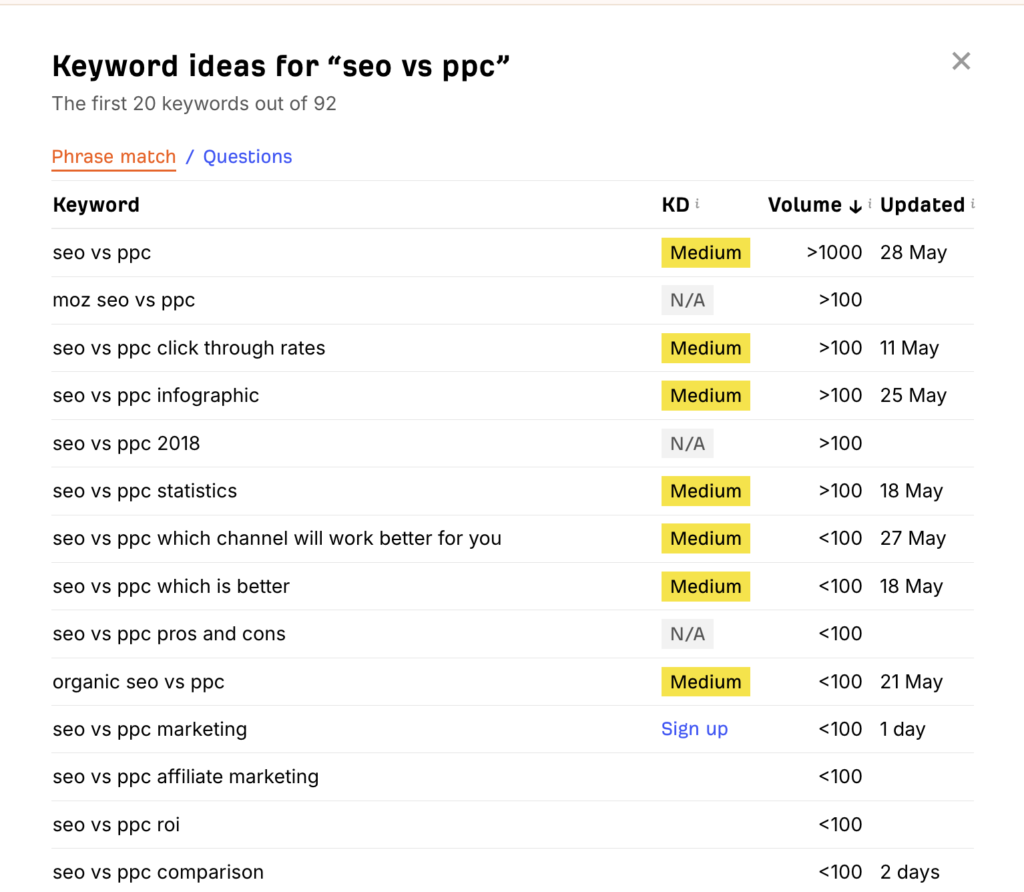Close the keyword ideas dialog
Image resolution: width=1024 pixels, height=892 pixels.
coord(961,61)
